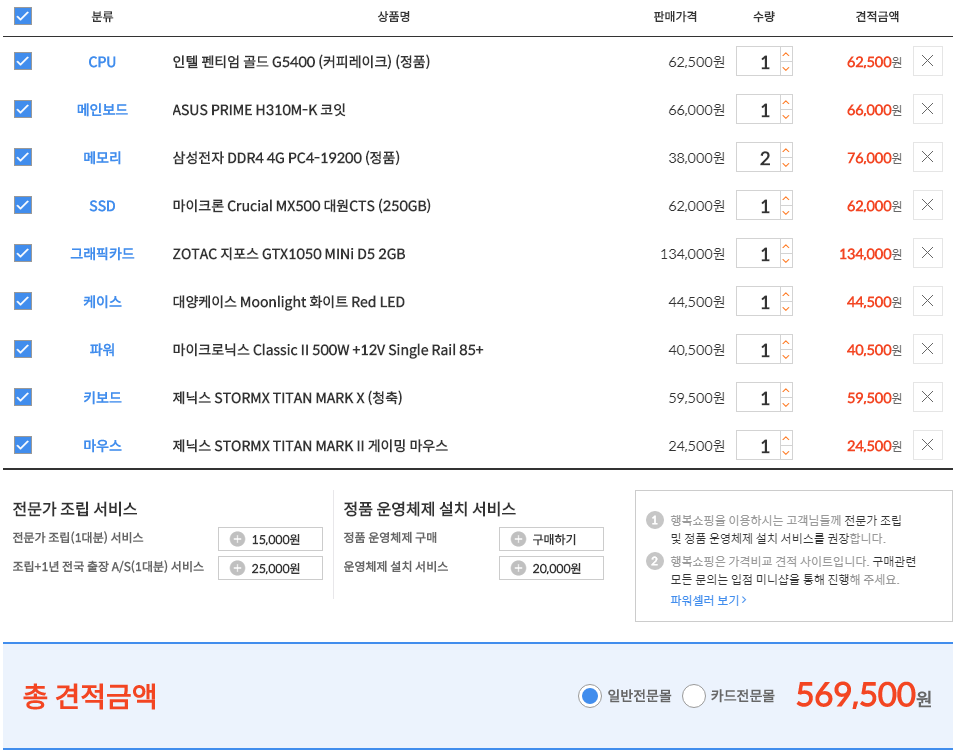
Task: Open the 그래픽카드 category link
Action: 102,253
